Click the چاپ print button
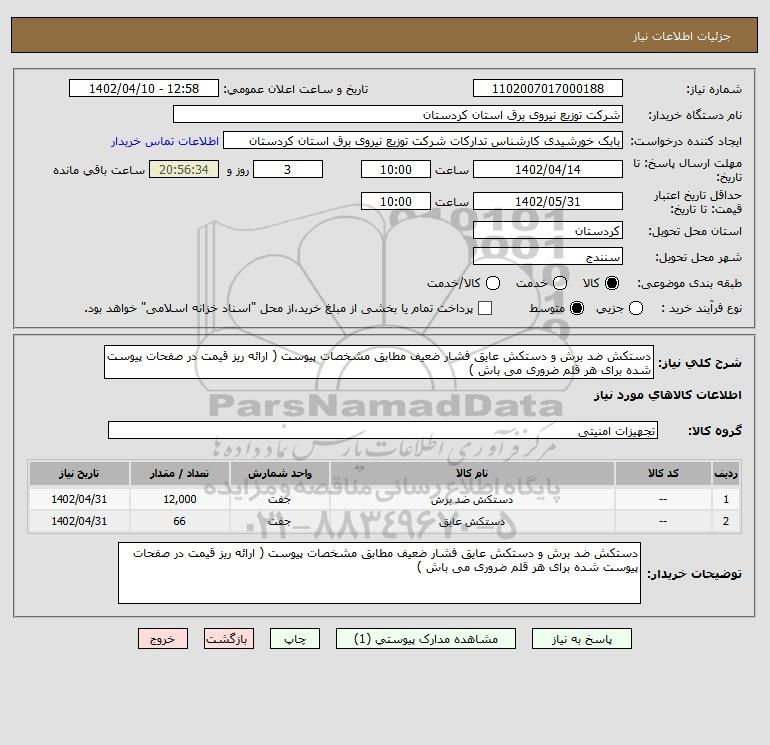This screenshot has height=745, width=770. pos(295,639)
